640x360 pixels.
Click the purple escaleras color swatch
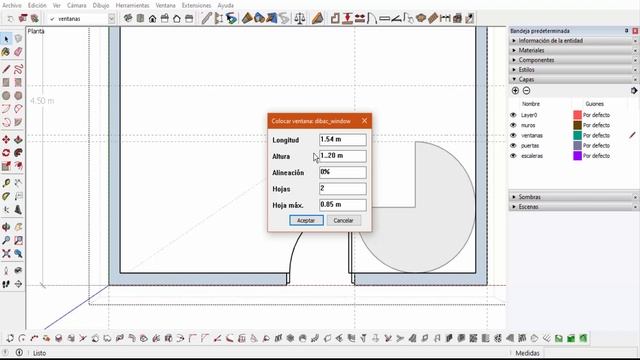click(577, 156)
